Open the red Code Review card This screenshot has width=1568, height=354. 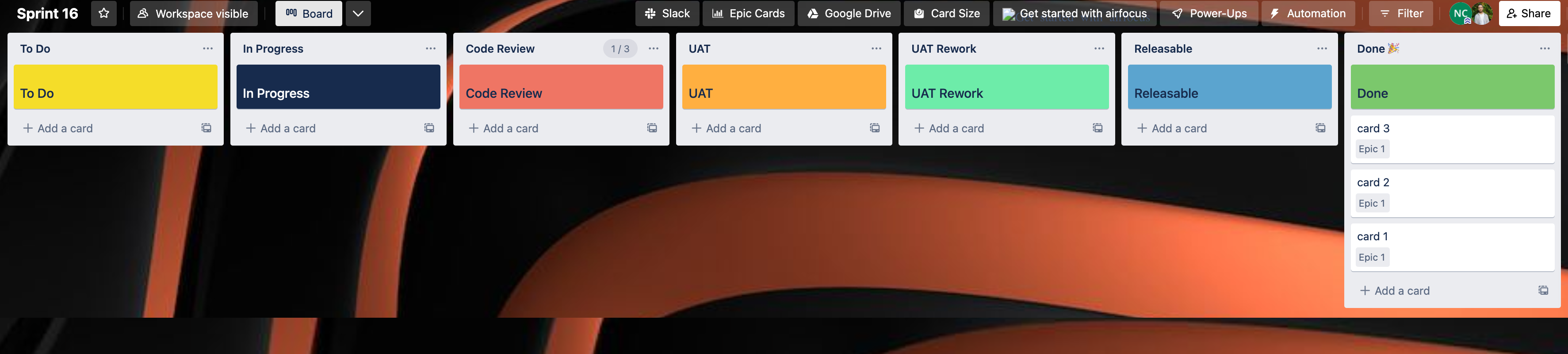(x=561, y=87)
